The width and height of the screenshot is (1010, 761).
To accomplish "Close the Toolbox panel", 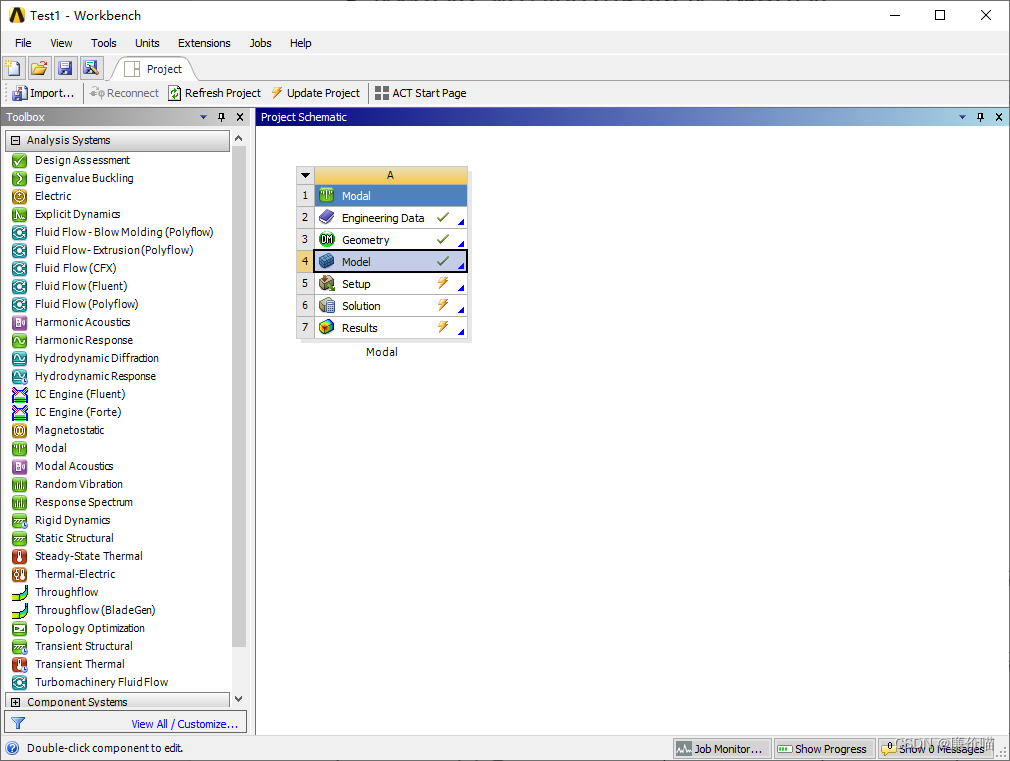I will [240, 117].
